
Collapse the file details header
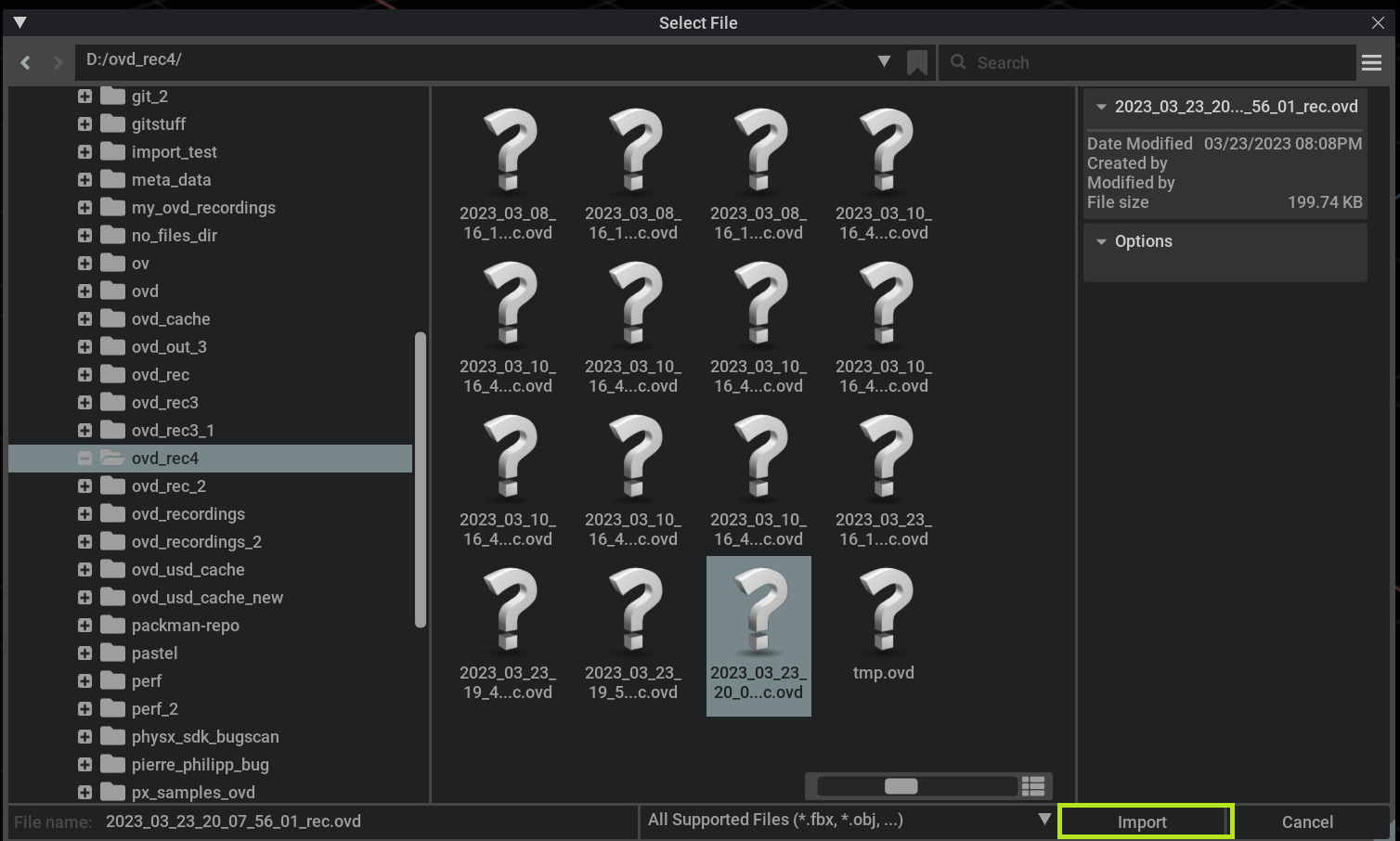coord(1101,107)
